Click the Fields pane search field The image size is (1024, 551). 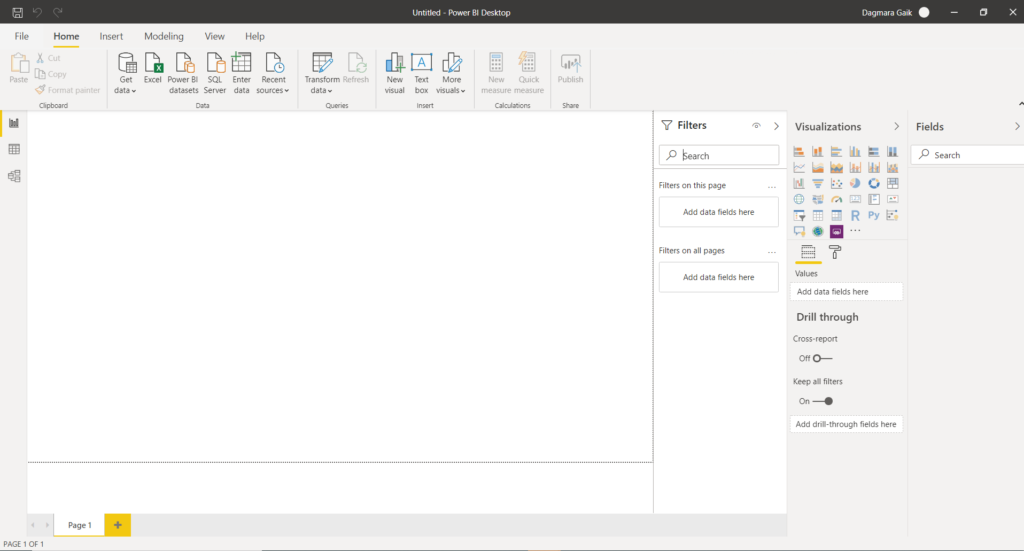(x=968, y=155)
